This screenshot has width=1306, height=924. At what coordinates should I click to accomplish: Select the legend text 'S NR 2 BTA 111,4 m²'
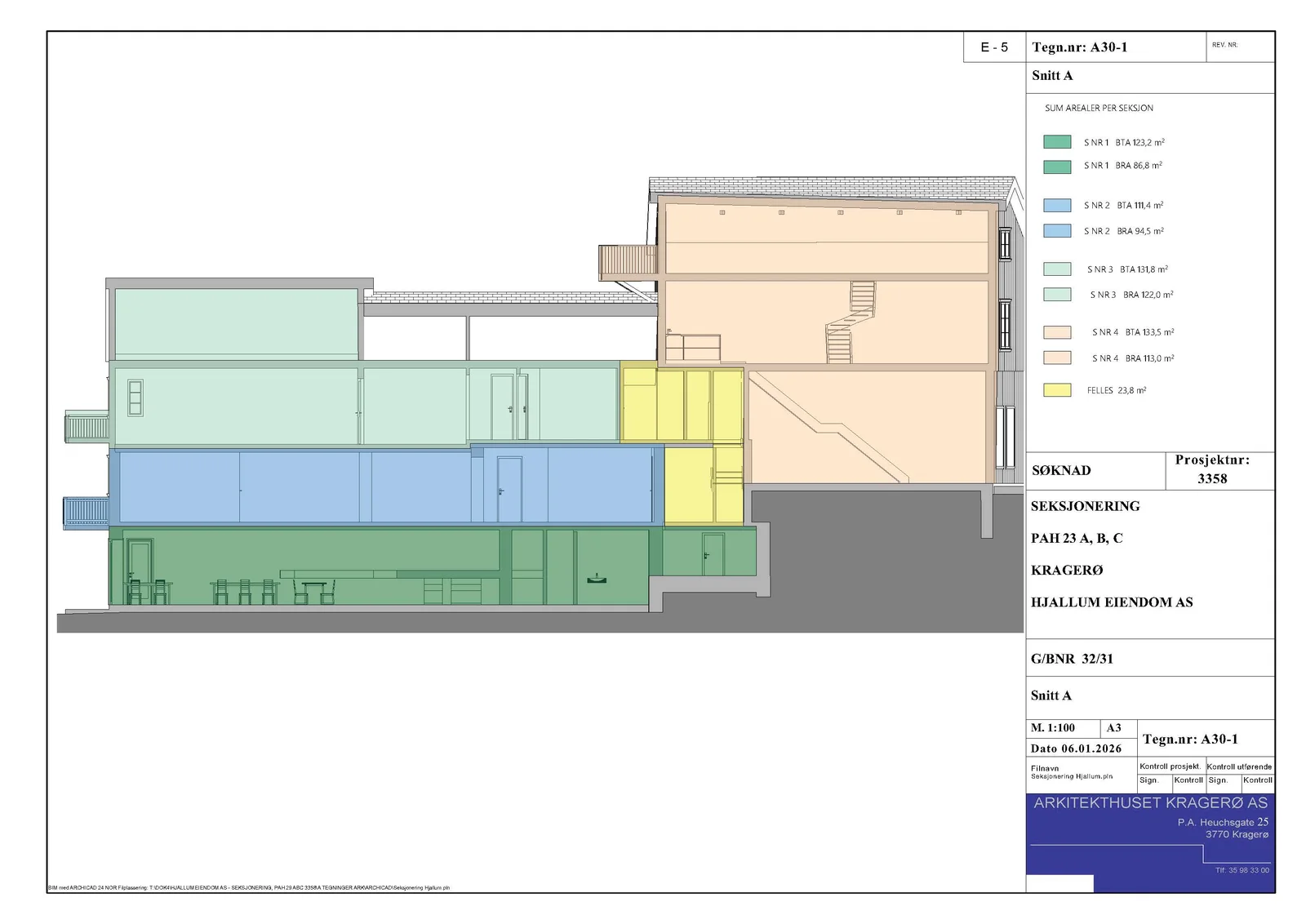point(1124,206)
